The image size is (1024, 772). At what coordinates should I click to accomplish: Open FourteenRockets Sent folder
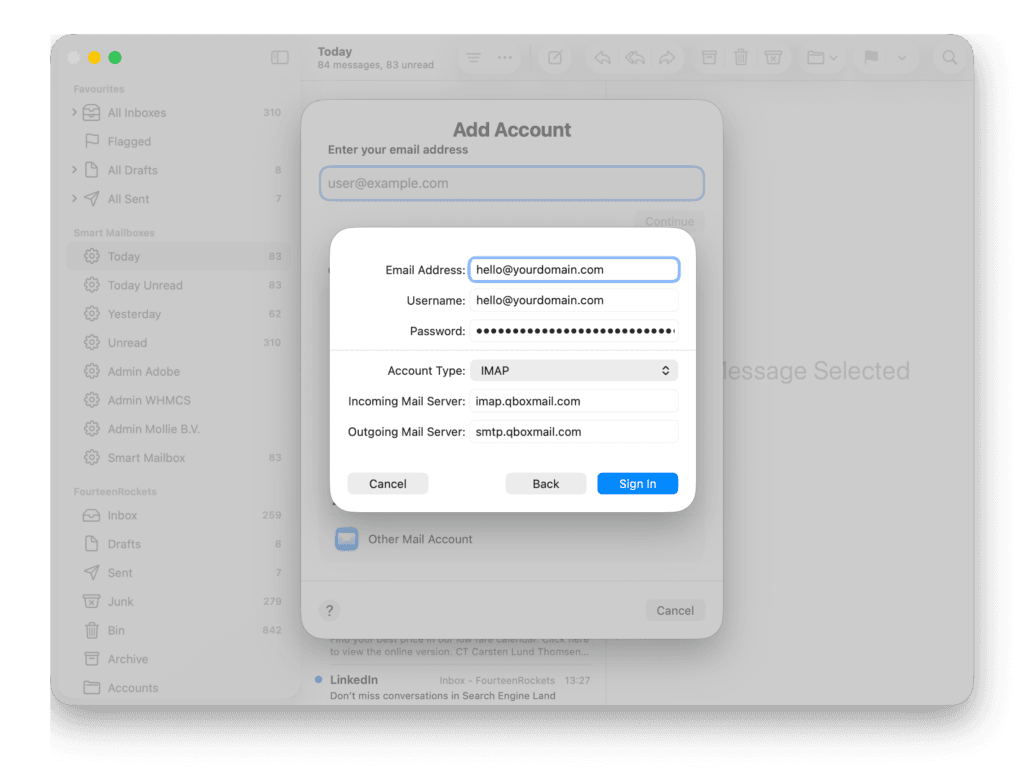point(178,572)
